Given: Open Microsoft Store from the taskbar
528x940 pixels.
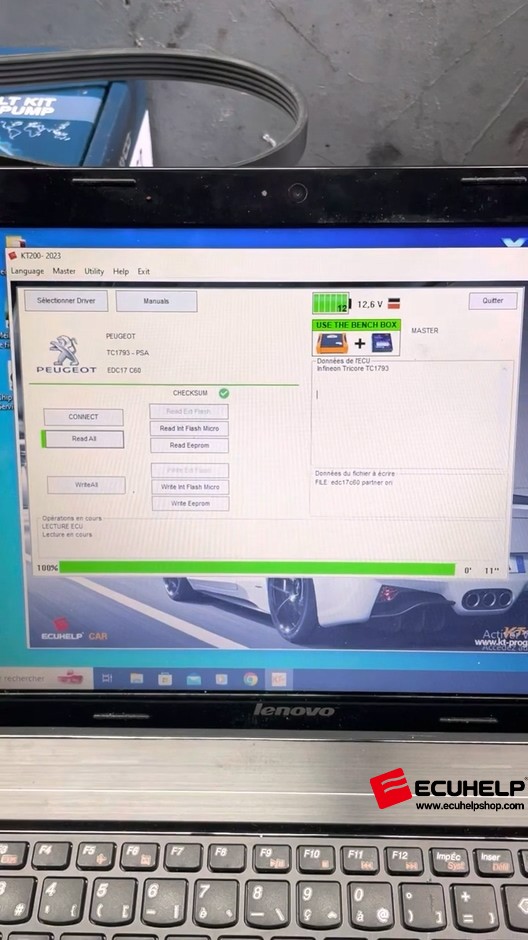Looking at the screenshot, I should [x=165, y=679].
